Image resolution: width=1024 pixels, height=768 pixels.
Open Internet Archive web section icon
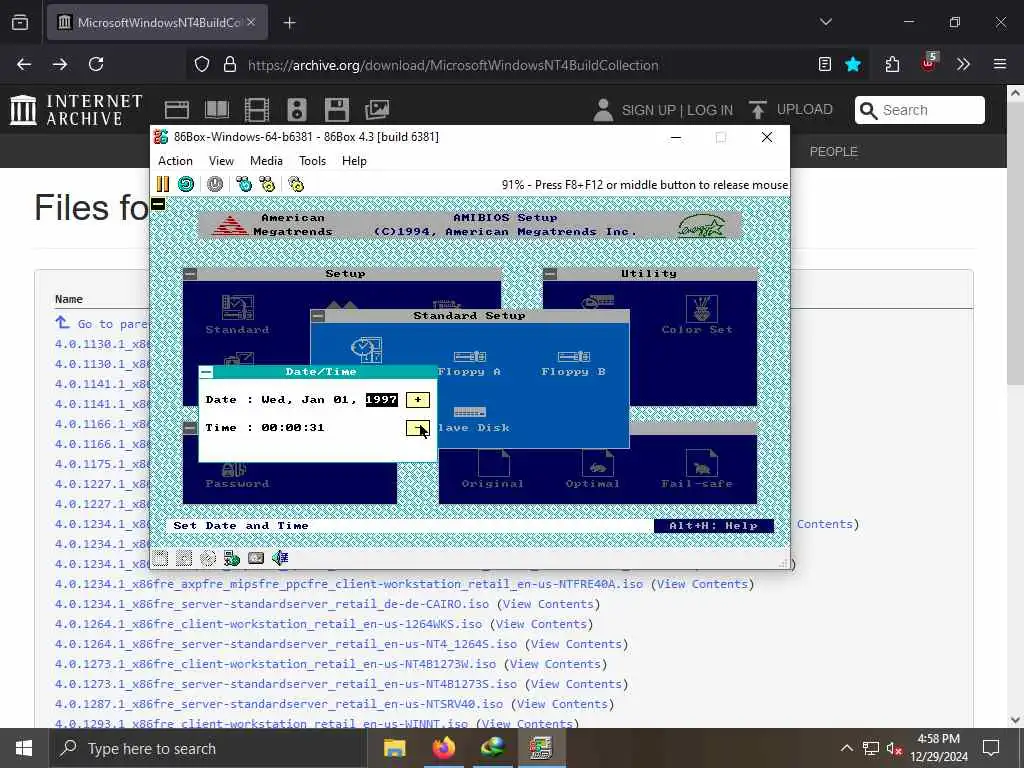coord(176,110)
